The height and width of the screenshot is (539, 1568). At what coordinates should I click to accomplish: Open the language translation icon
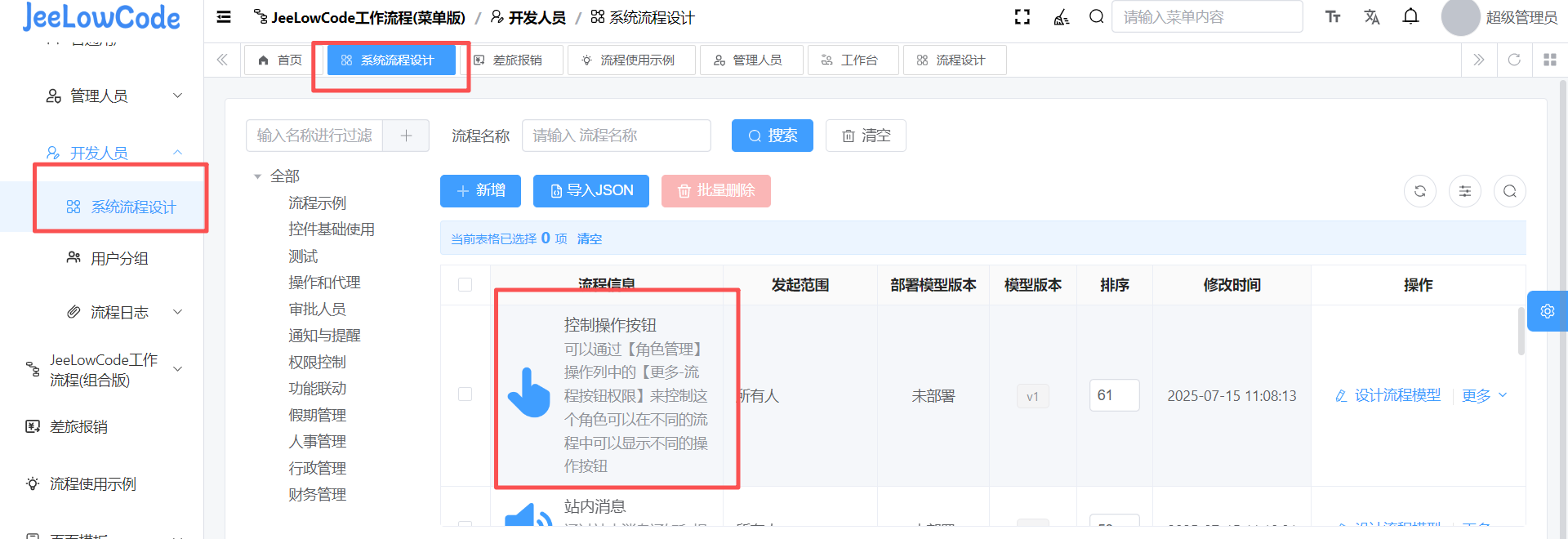1371,17
